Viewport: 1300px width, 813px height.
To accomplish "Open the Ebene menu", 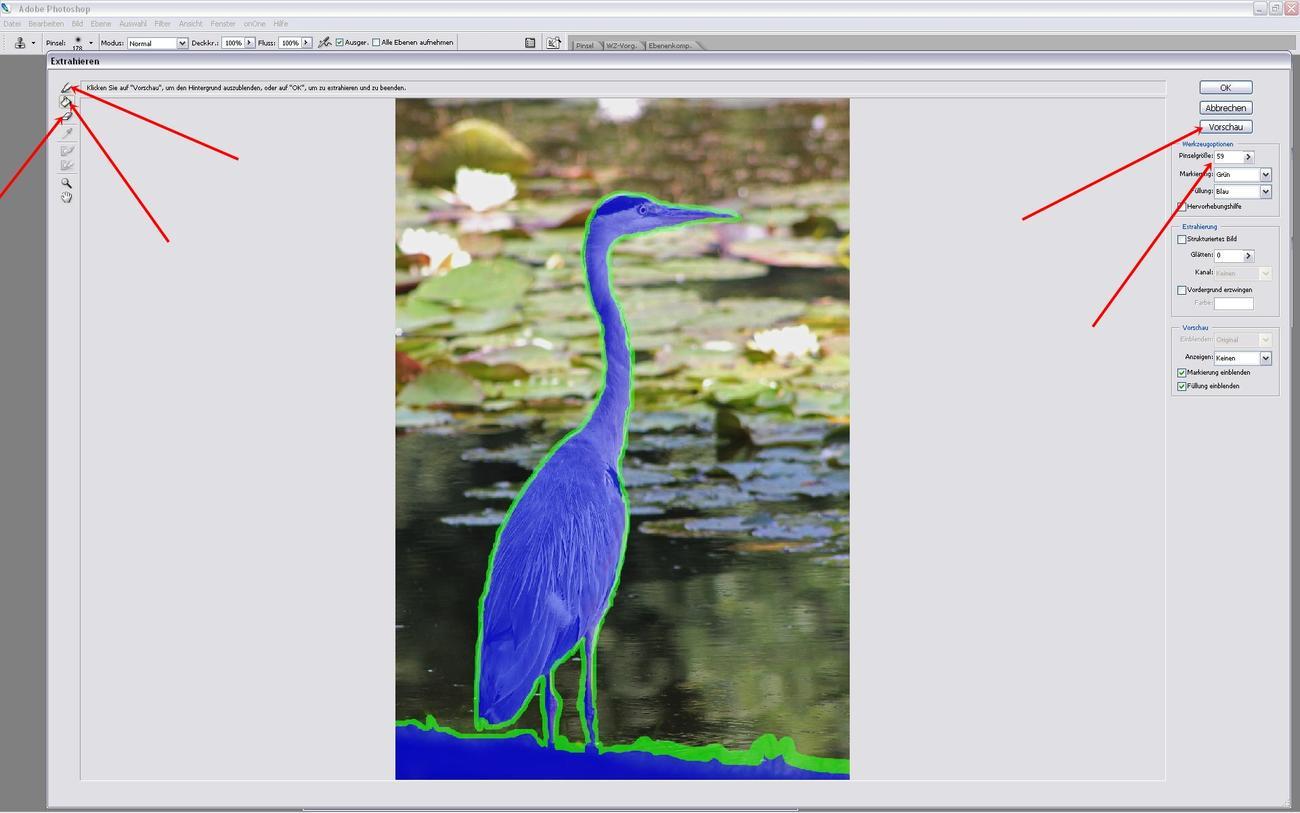I will [x=101, y=24].
